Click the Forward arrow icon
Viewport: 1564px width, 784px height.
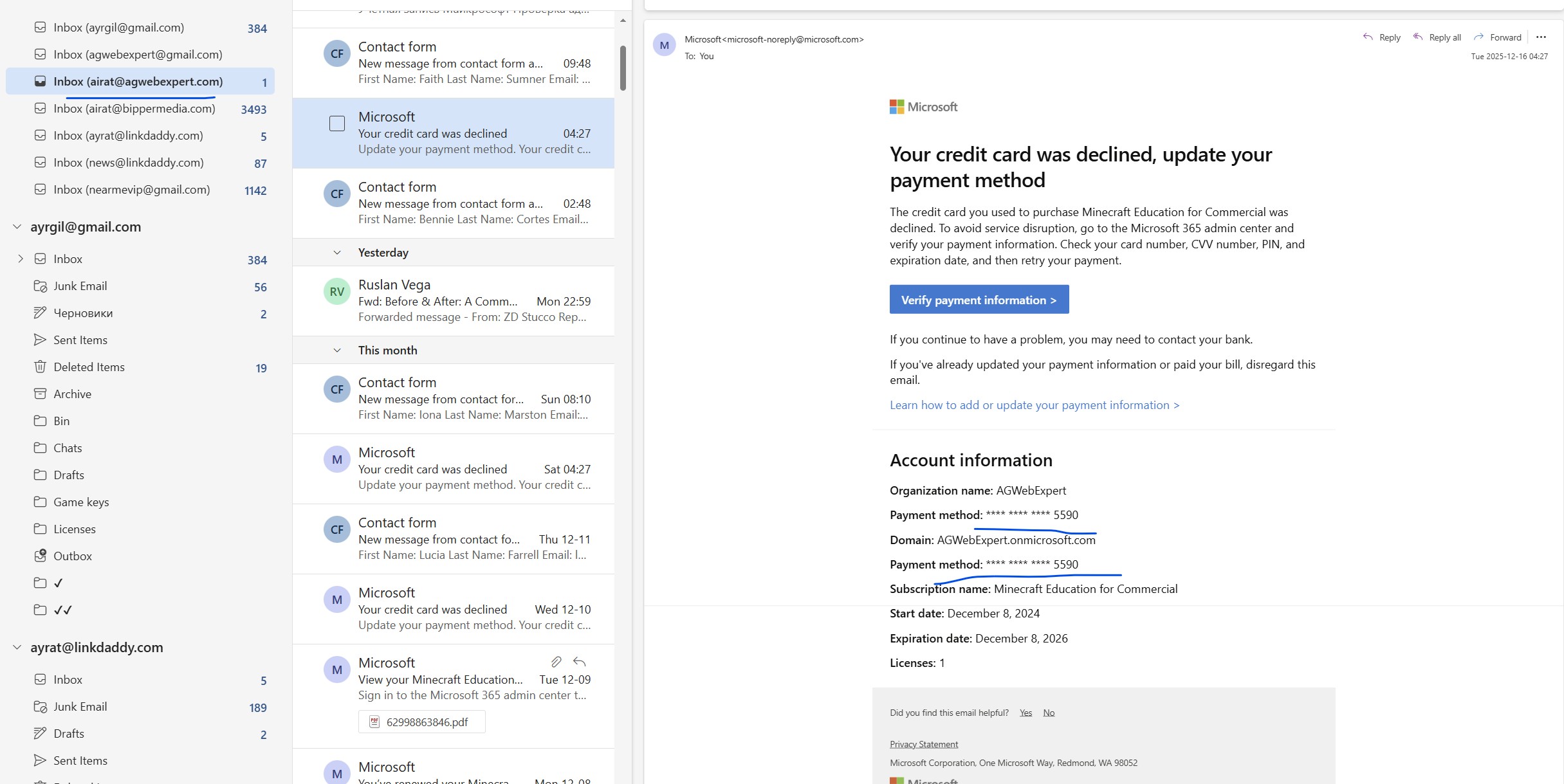point(1478,37)
